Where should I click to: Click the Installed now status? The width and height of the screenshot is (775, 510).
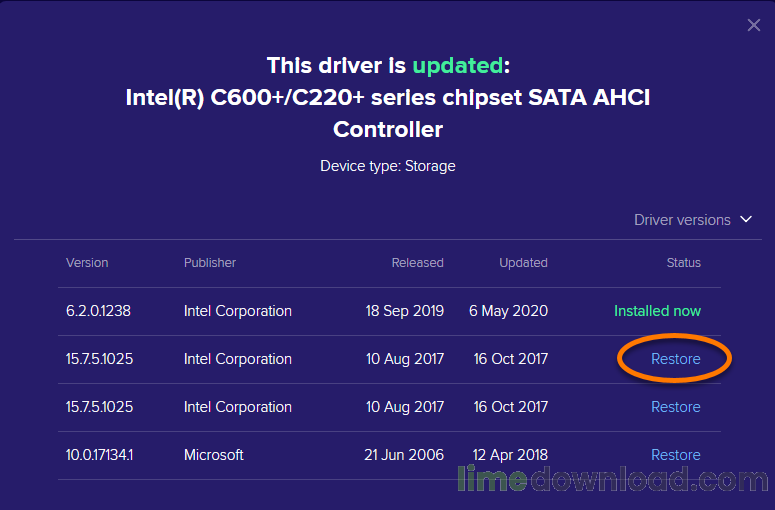(x=657, y=311)
